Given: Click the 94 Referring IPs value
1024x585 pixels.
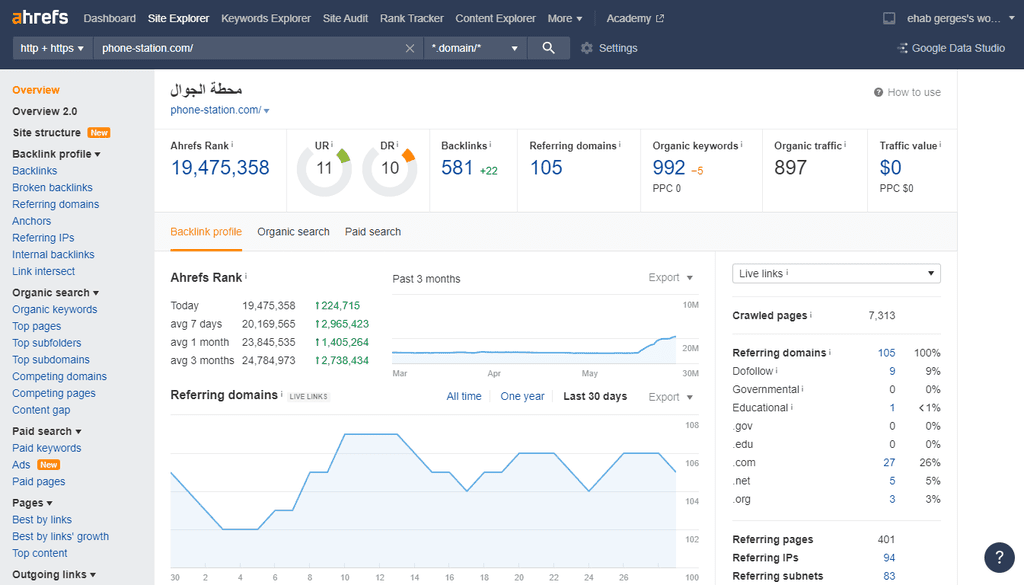Looking at the screenshot, I should pyautogui.click(x=889, y=558).
